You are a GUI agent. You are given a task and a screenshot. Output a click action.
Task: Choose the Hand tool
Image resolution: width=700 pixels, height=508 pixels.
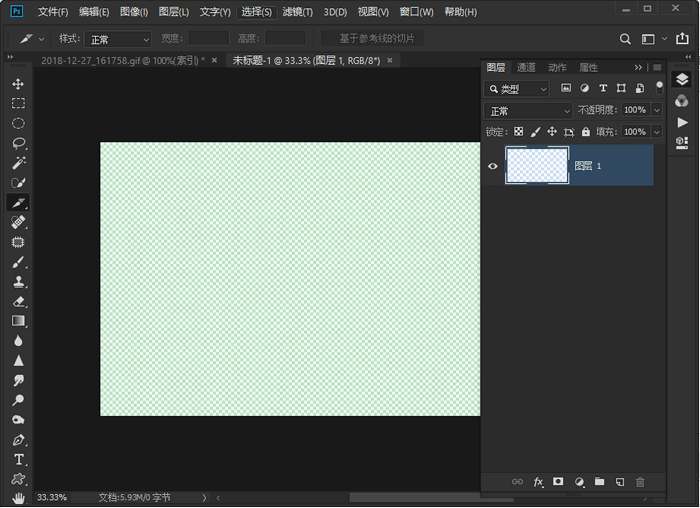(18, 497)
